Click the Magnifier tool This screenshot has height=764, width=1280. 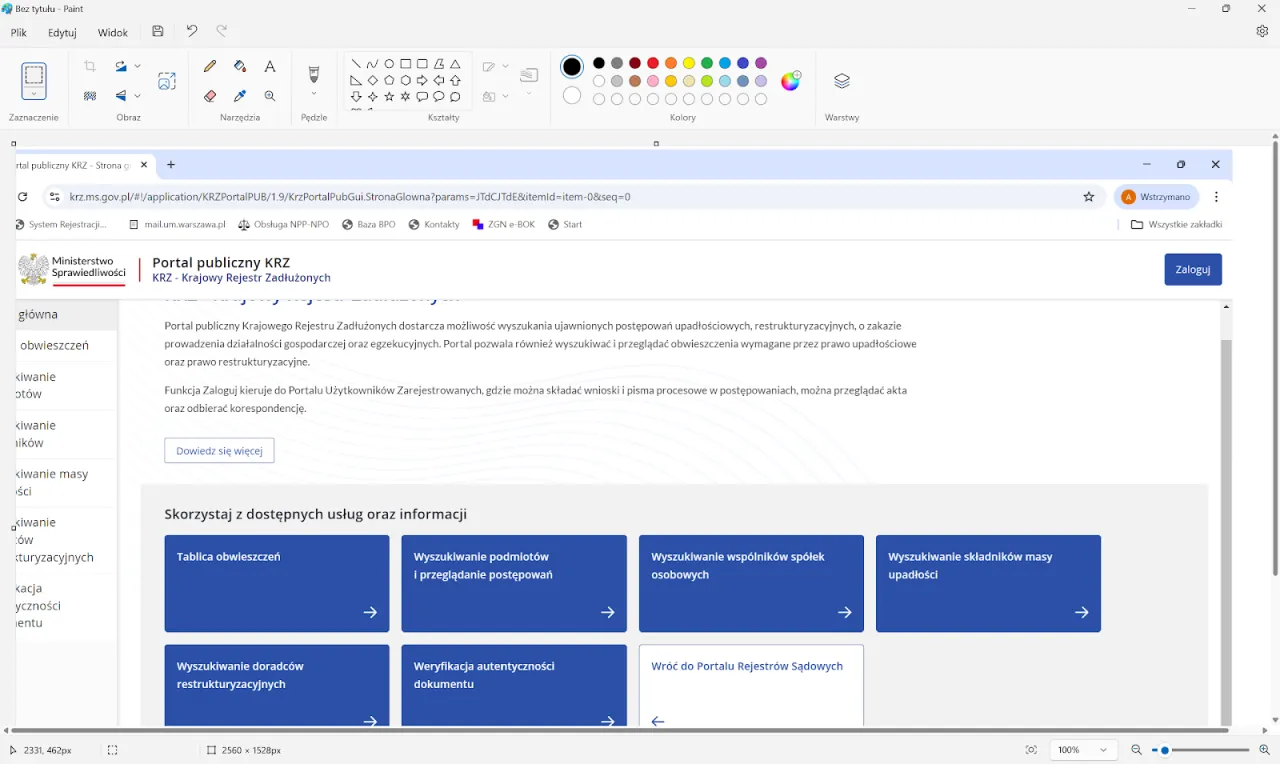(270, 96)
